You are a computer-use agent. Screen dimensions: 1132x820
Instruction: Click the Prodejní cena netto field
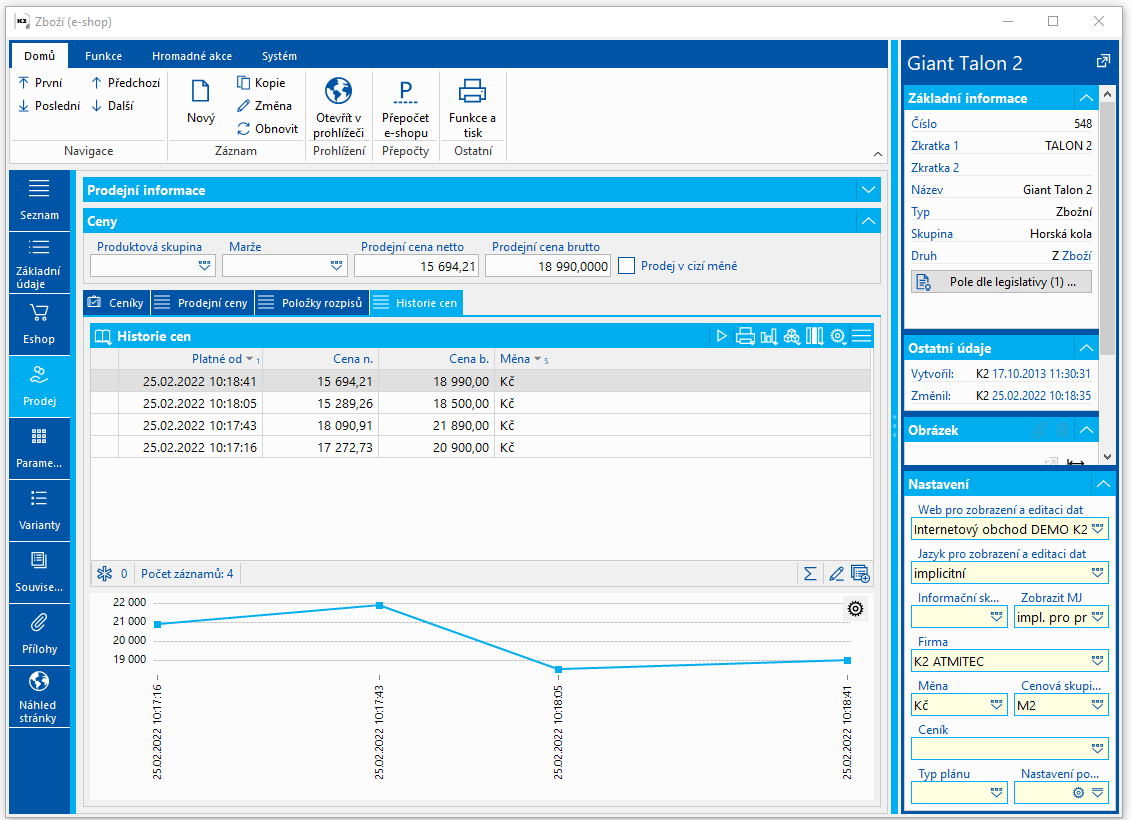tap(417, 266)
